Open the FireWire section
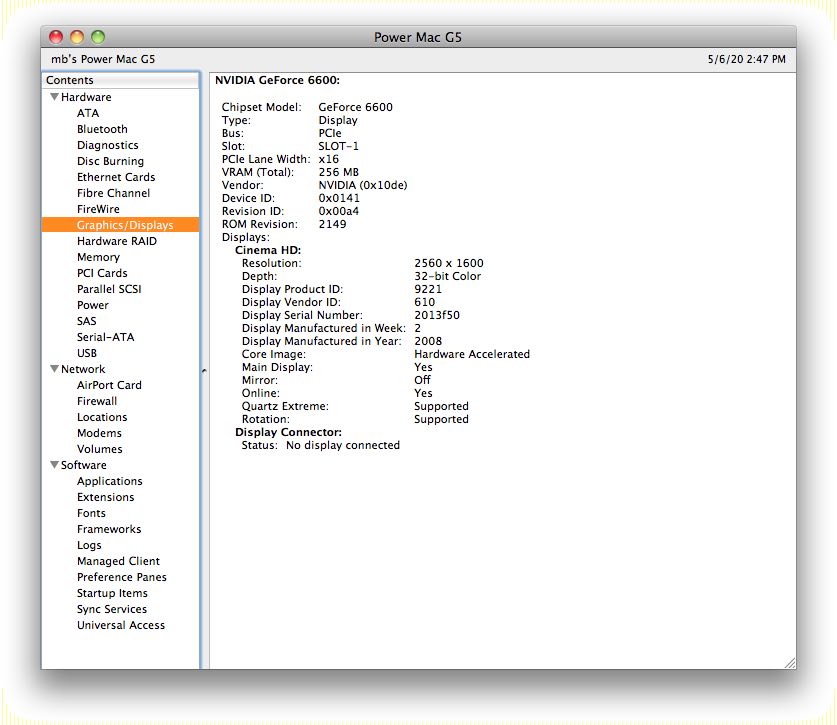This screenshot has width=837, height=725. [x=98, y=209]
